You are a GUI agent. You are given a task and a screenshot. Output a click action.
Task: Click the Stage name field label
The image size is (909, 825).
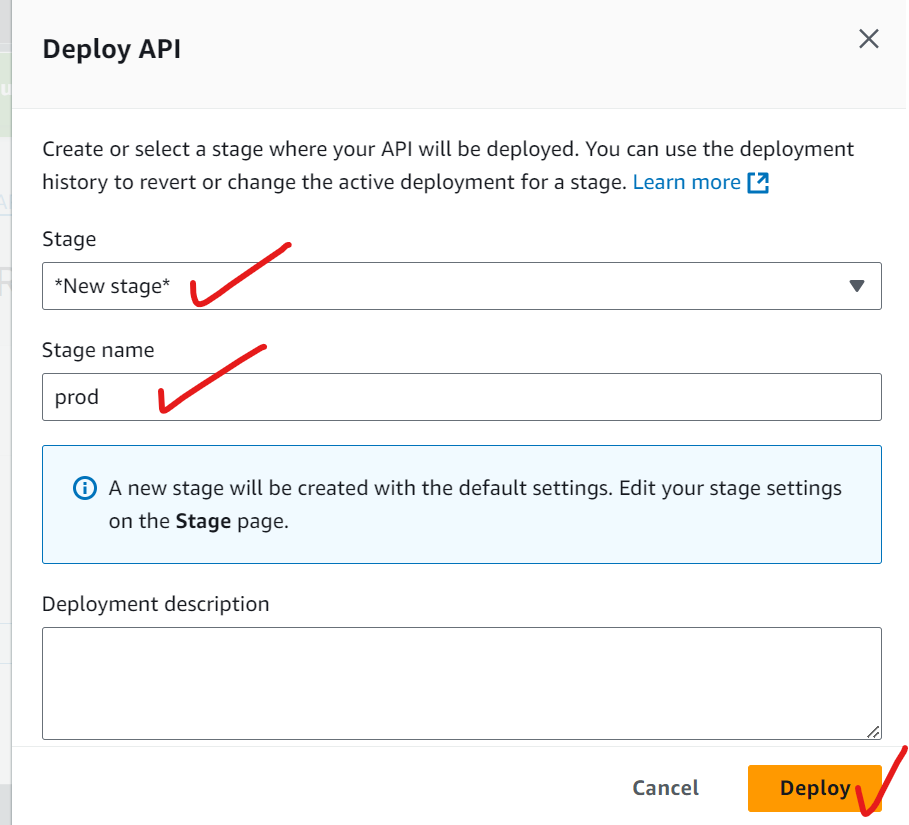tap(98, 350)
